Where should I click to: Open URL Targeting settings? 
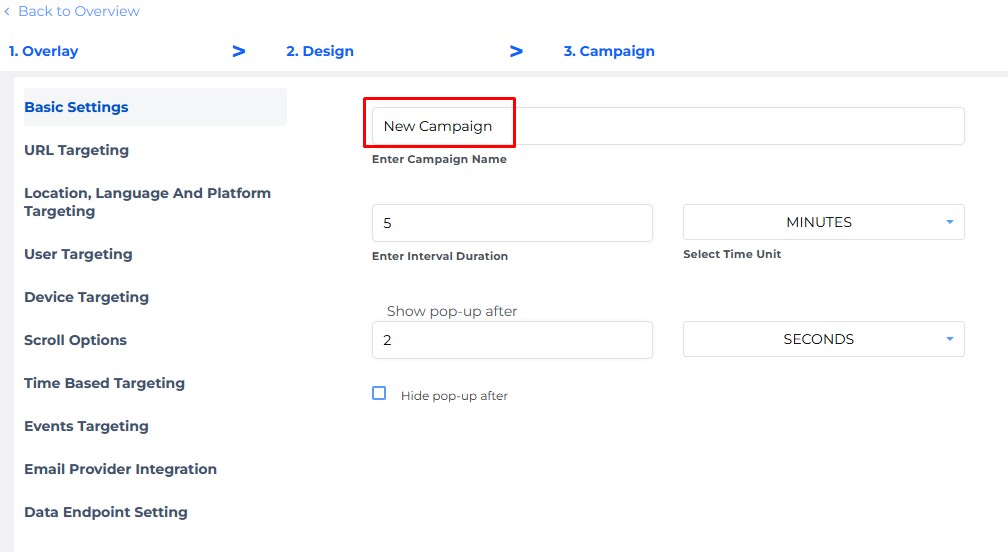point(76,150)
